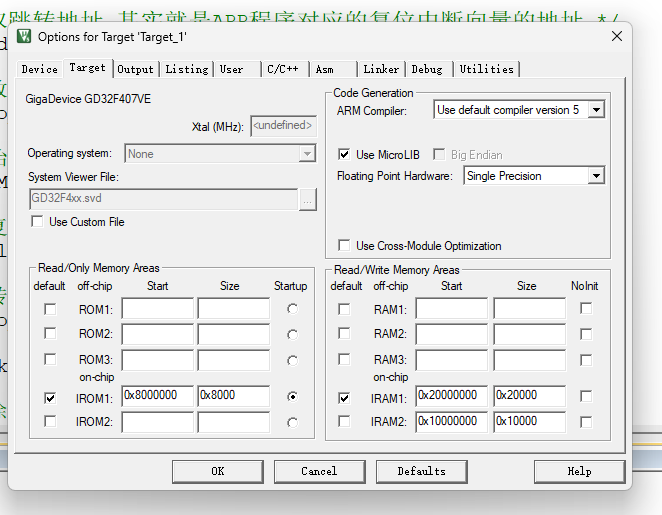Viewport: 662px width, 515px height.
Task: Open the Debug tab
Action: pos(427,69)
